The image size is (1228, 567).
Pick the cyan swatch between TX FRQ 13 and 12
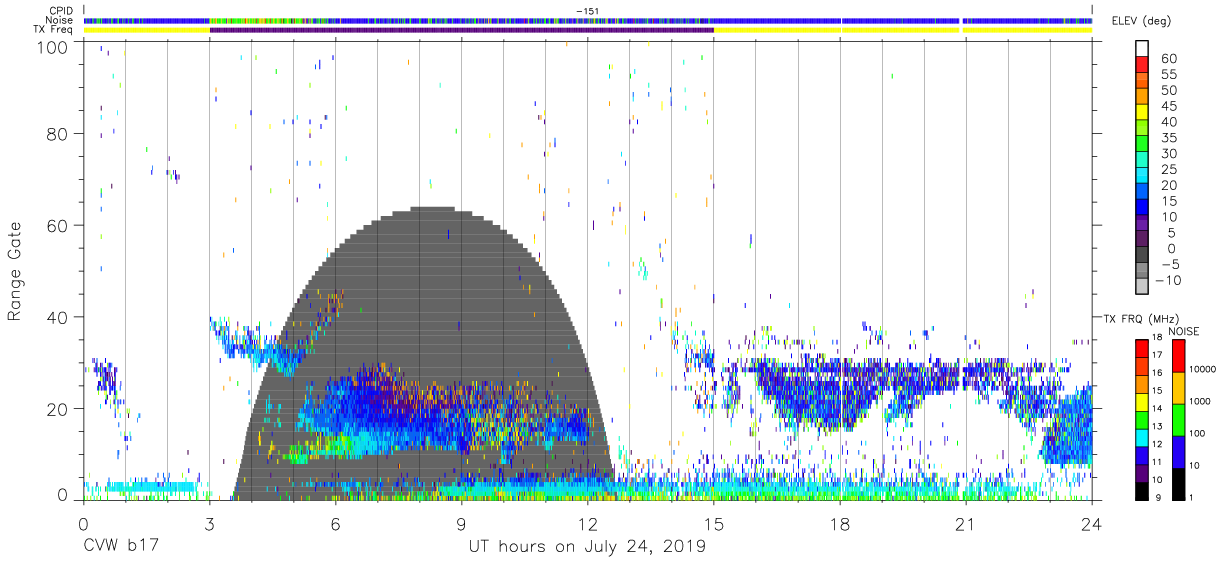tap(1142, 436)
